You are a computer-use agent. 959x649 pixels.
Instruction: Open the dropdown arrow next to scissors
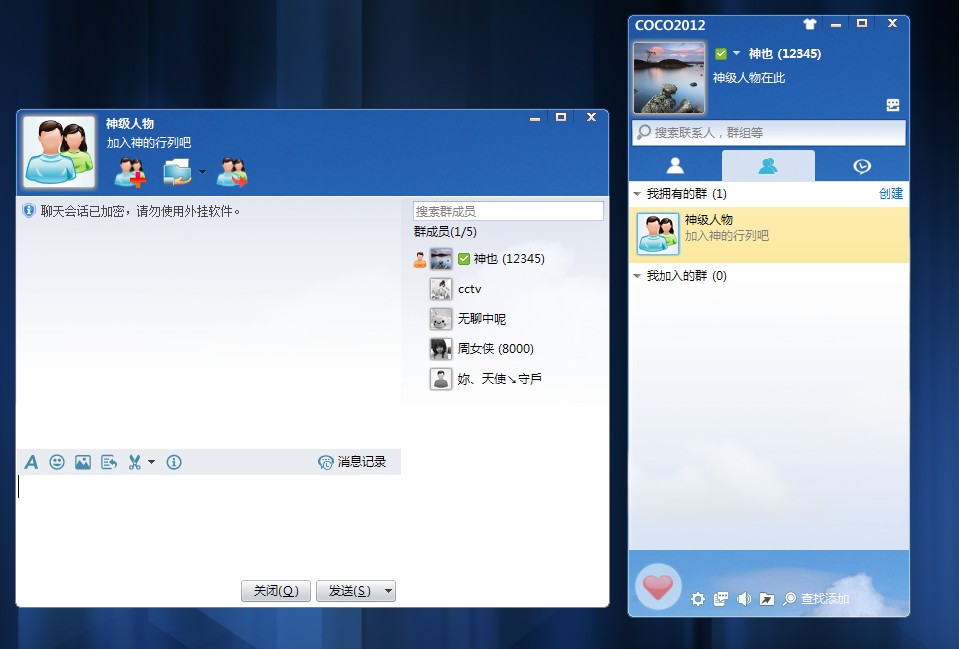[152, 462]
